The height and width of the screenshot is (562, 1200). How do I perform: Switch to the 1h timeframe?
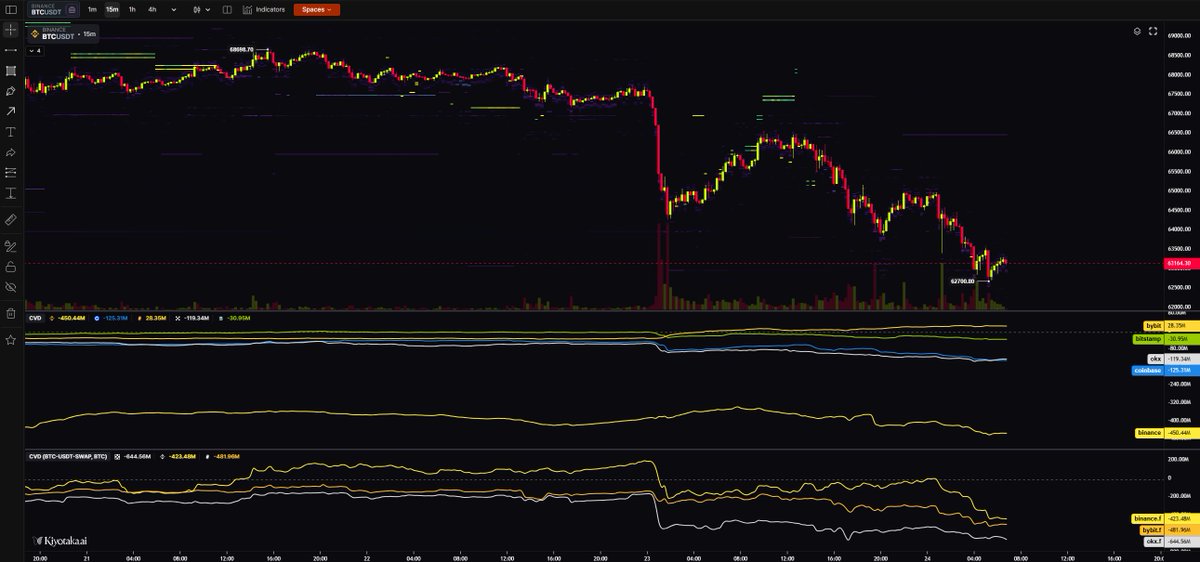click(x=132, y=9)
